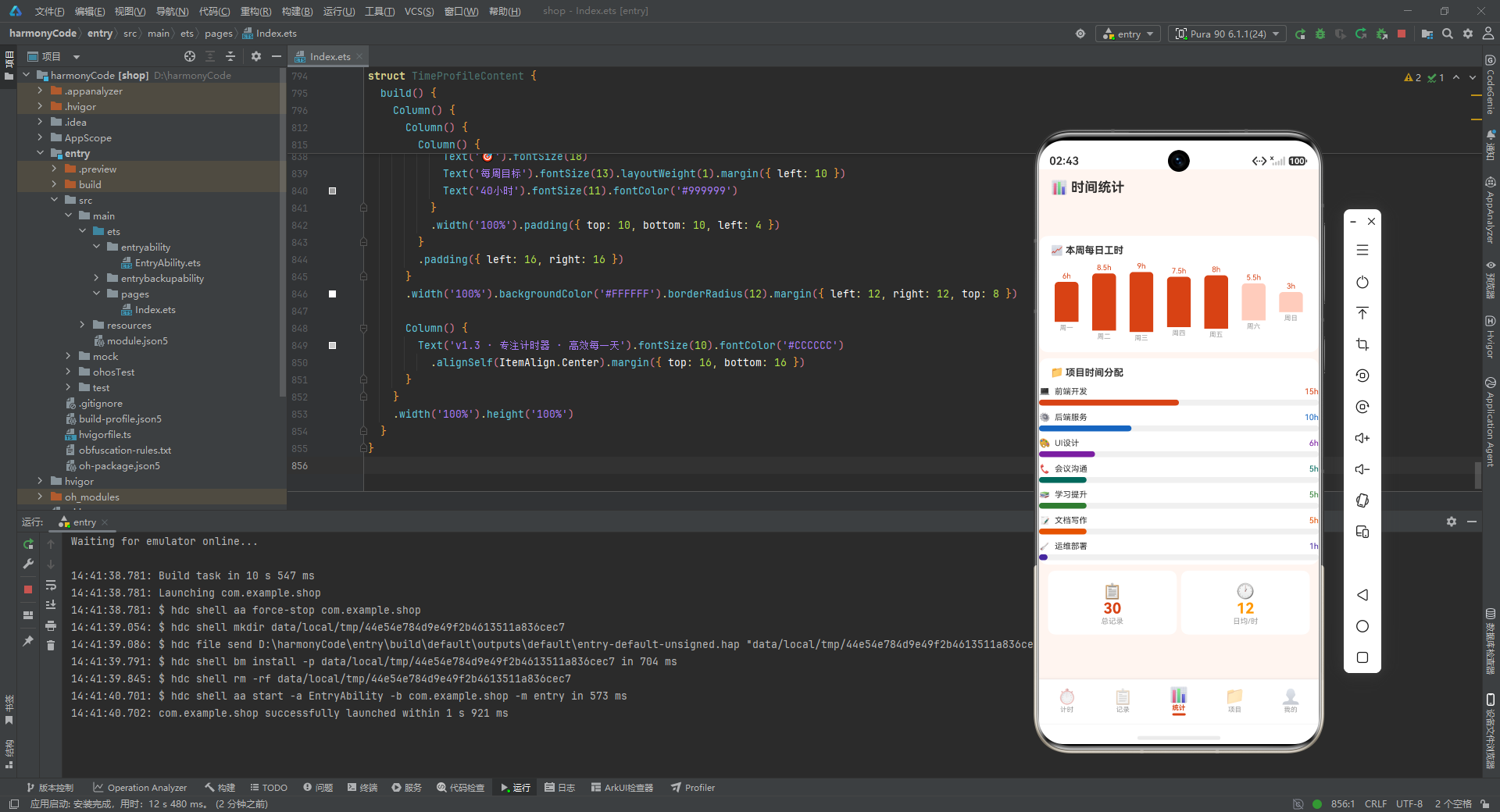Select the entry tab in Run panel
Screen dimensions: 1500x812
click(84, 522)
